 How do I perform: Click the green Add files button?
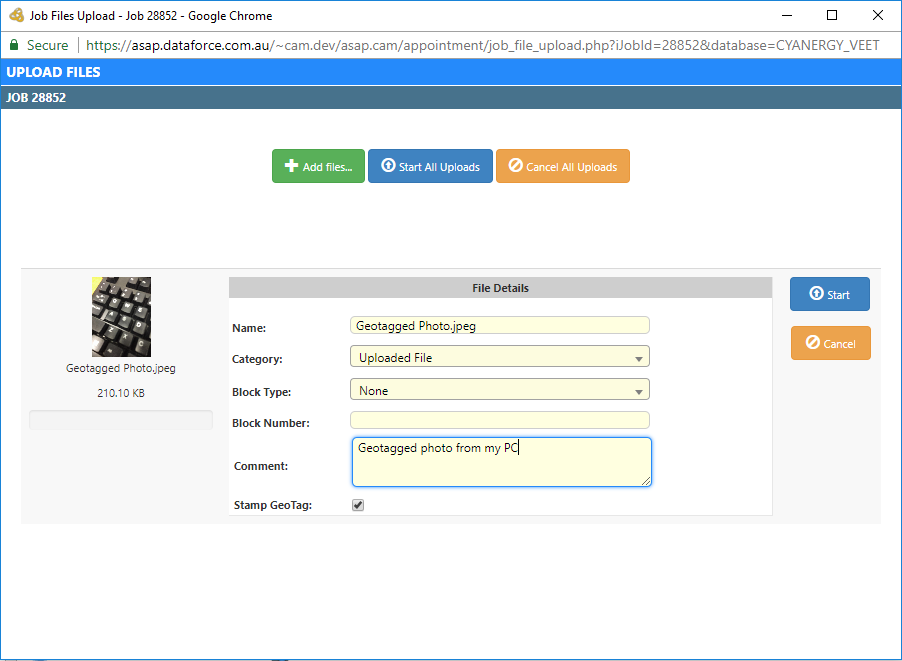pos(318,166)
